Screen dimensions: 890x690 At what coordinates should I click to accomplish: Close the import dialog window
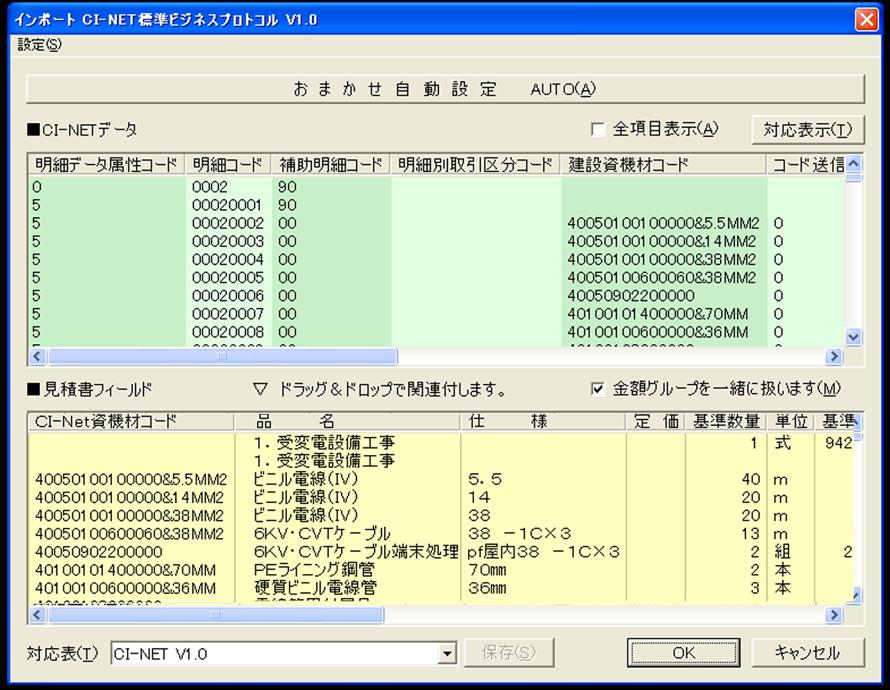[x=865, y=19]
